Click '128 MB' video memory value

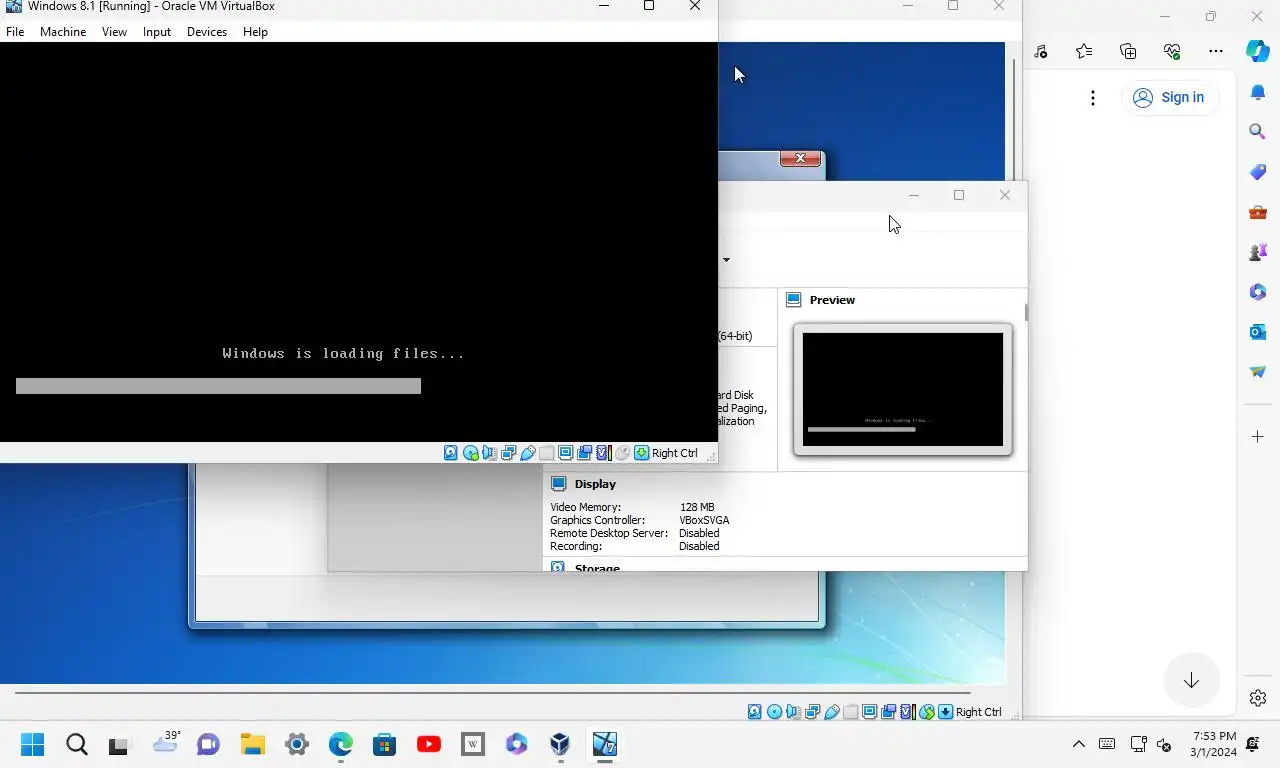[697, 507]
